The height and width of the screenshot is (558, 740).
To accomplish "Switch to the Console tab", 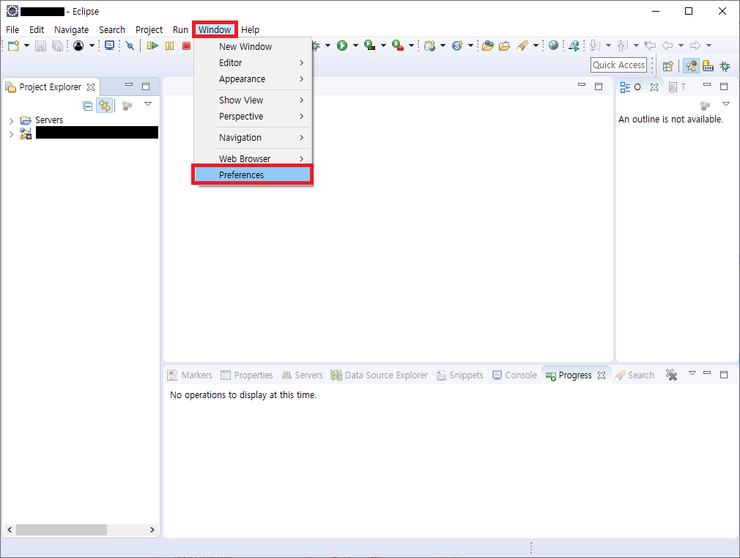I will (514, 375).
